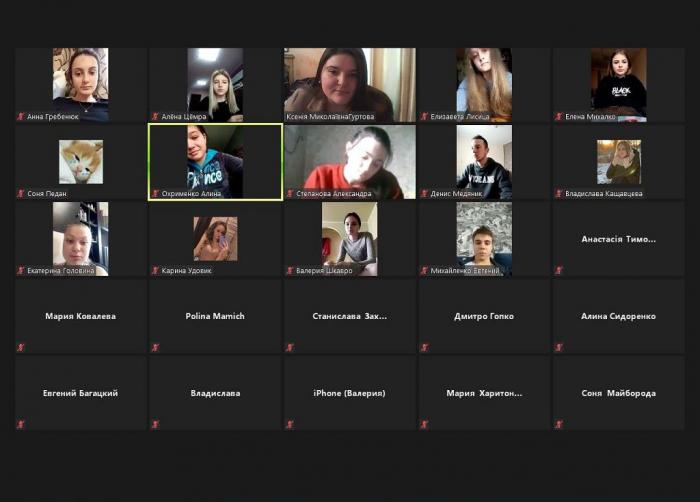The height and width of the screenshot is (502, 700).
Task: Click muted mic icon in single-name Владислава tile
Action: pos(155,424)
